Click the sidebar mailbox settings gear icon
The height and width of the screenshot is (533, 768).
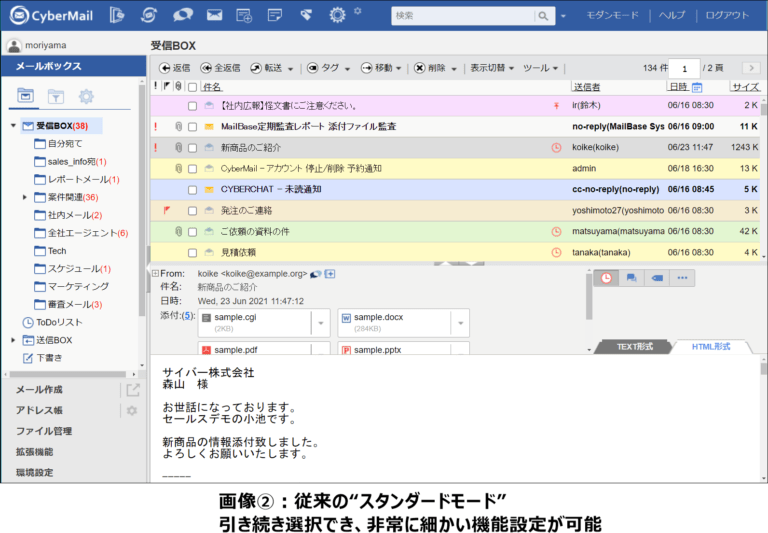click(x=86, y=97)
